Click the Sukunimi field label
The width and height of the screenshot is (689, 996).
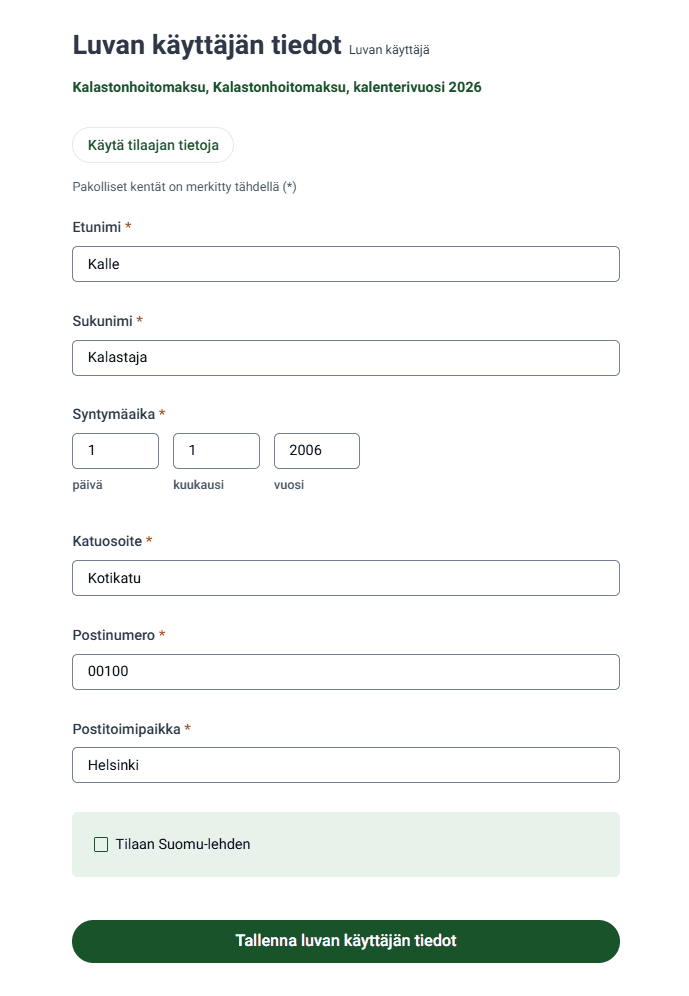tap(103, 321)
